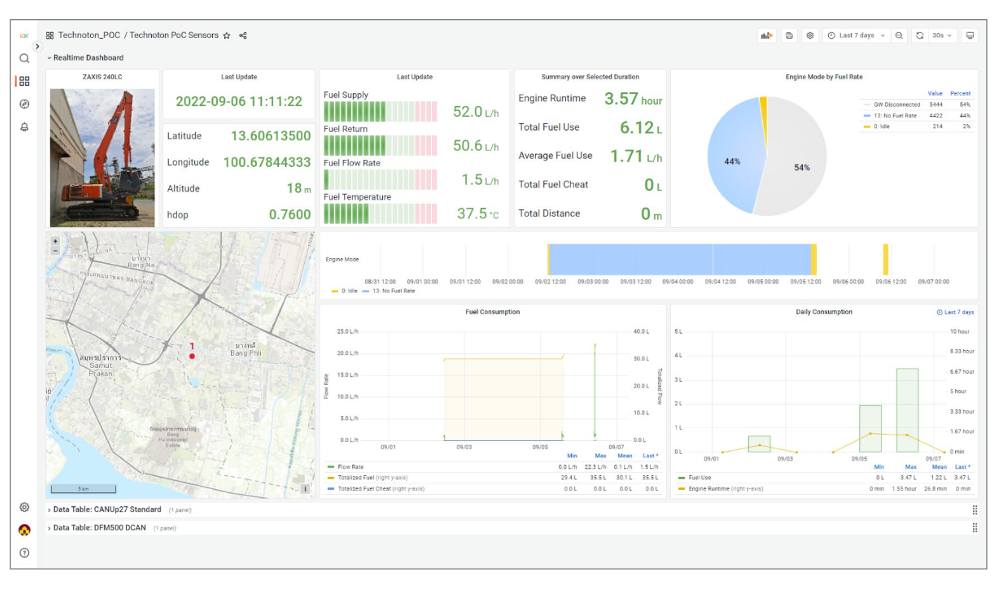1008x610 pixels.
Task: Refresh the dashboard using the refresh icon
Action: tap(920, 35)
